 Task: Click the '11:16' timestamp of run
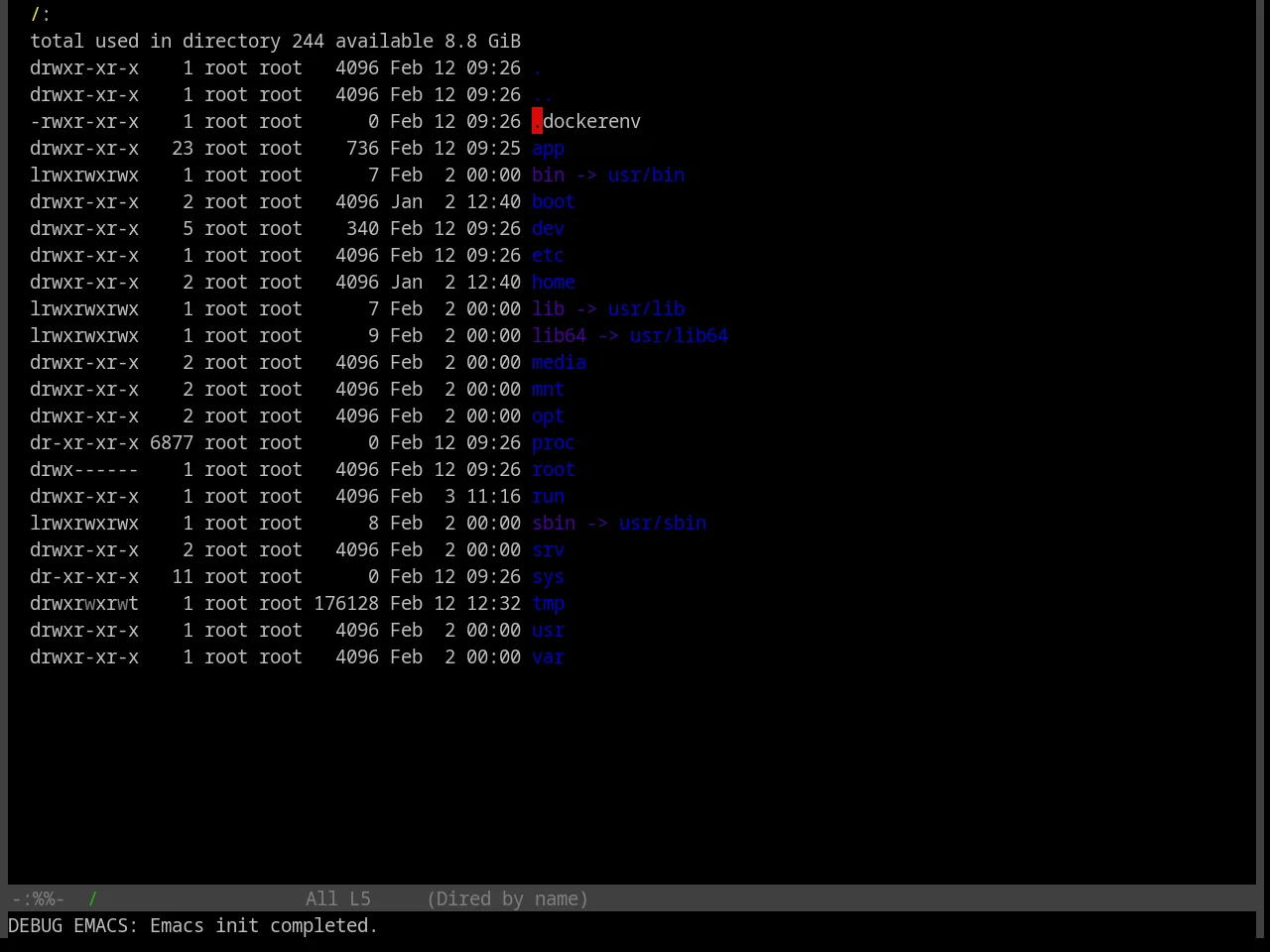coord(493,496)
